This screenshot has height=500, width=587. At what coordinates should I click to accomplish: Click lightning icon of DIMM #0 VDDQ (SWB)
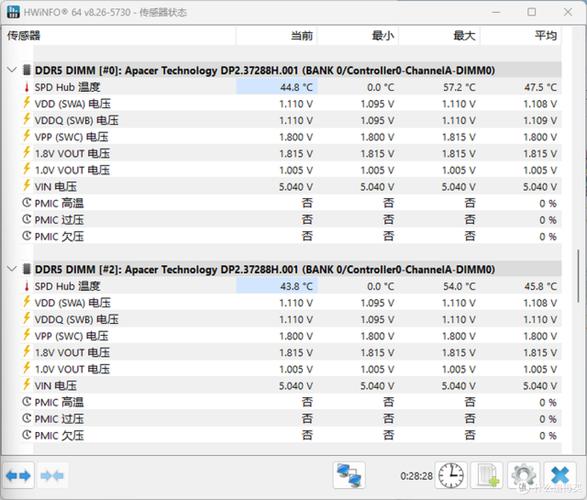tap(27, 119)
